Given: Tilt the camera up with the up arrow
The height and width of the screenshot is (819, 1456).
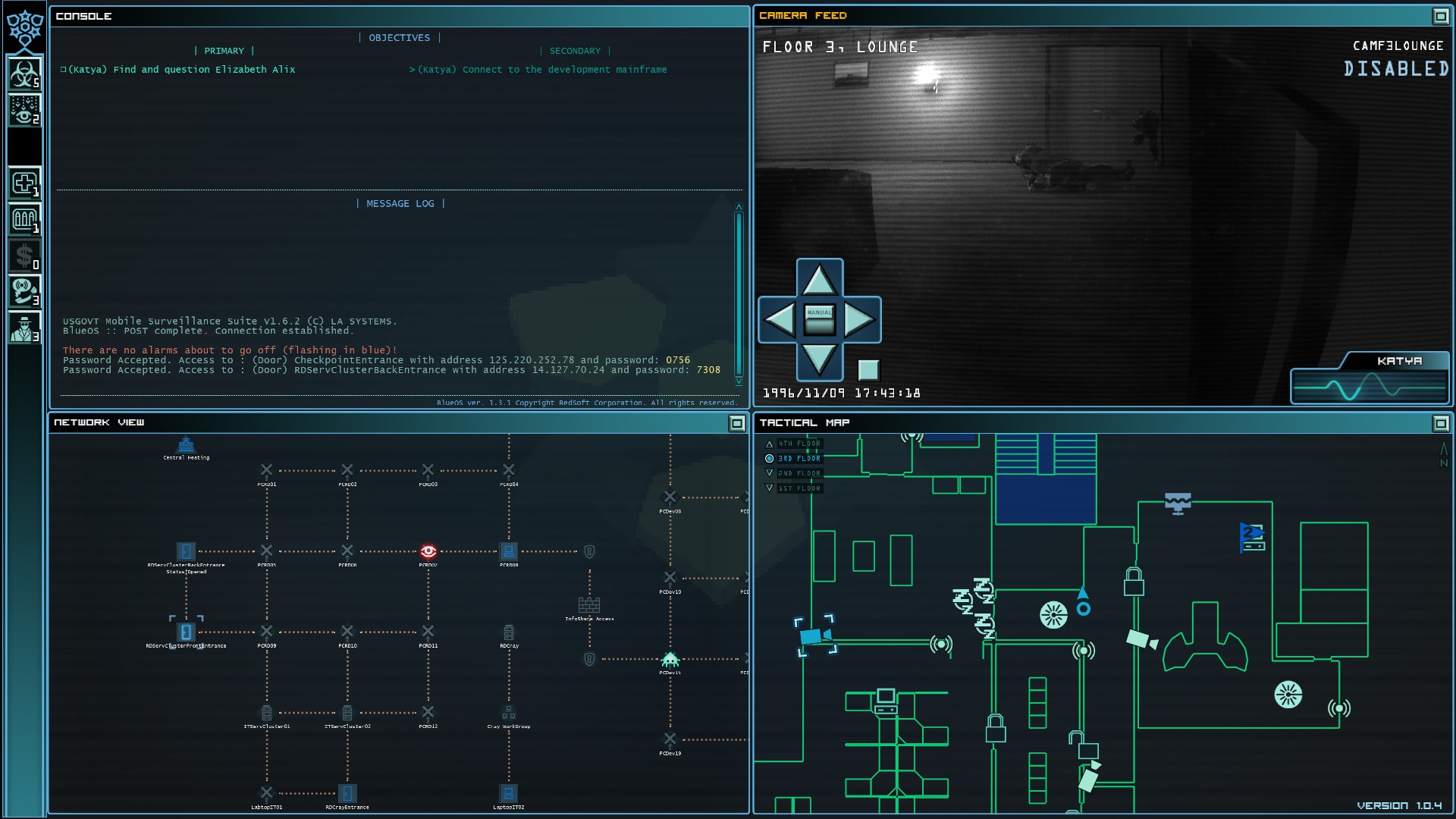Looking at the screenshot, I should coord(819,281).
